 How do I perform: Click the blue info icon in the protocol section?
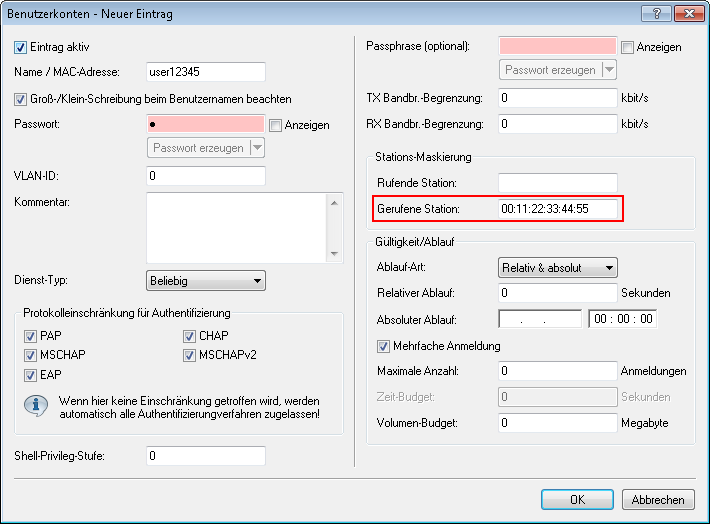coord(36,406)
